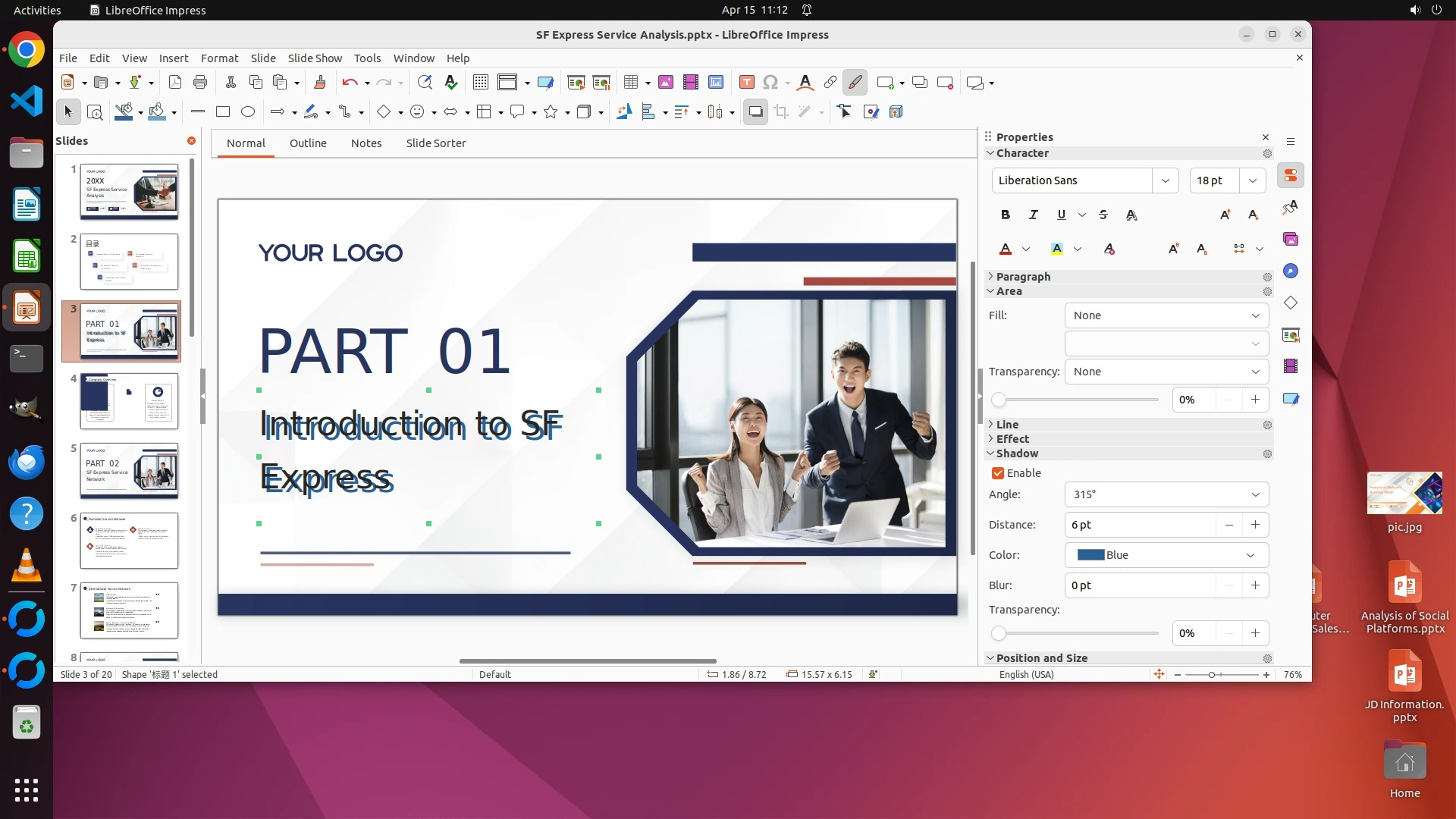Open the Gallery sidebar deck icon
1456x819 pixels.
(1291, 240)
